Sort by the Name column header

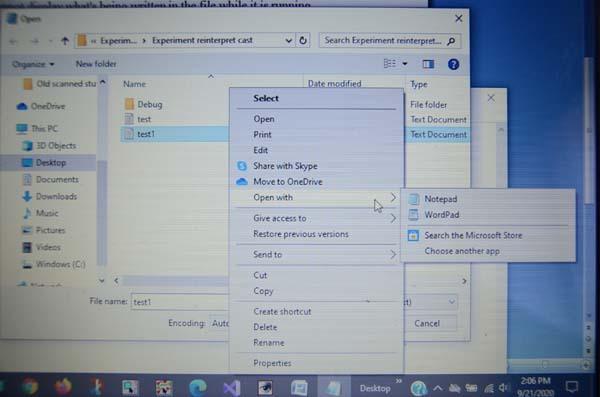pyautogui.click(x=134, y=84)
